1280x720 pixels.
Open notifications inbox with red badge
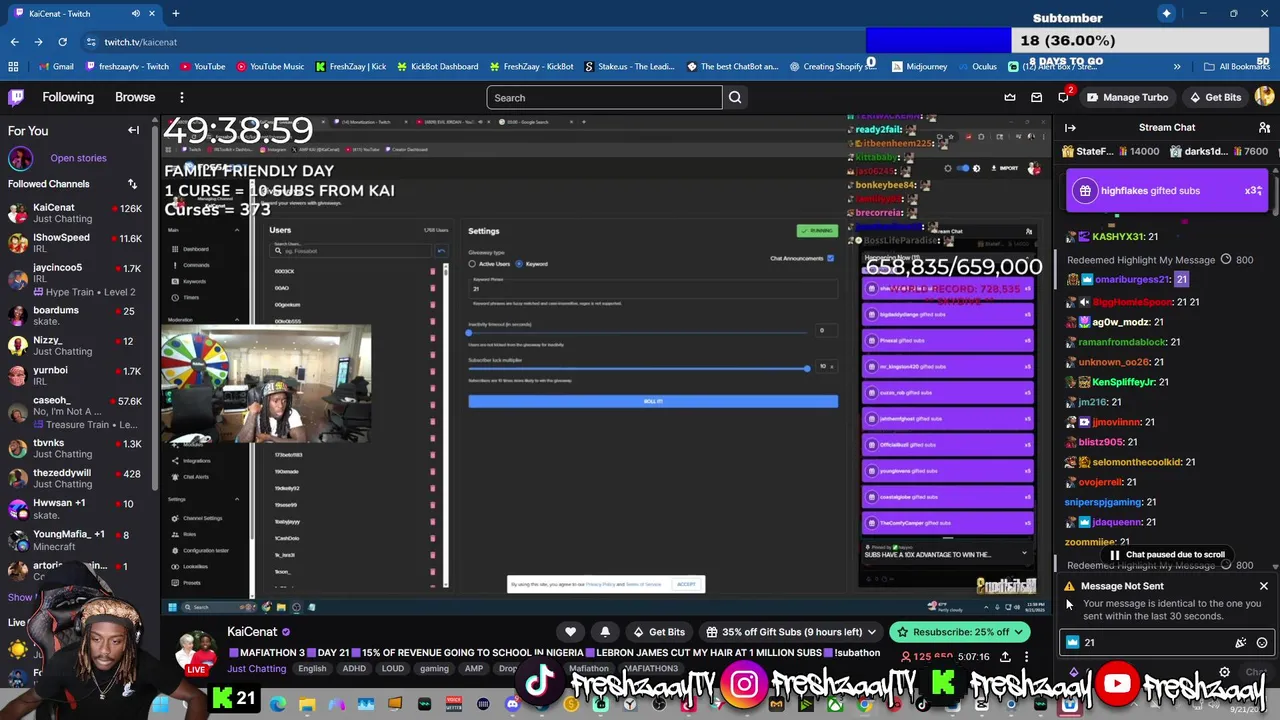click(1064, 97)
